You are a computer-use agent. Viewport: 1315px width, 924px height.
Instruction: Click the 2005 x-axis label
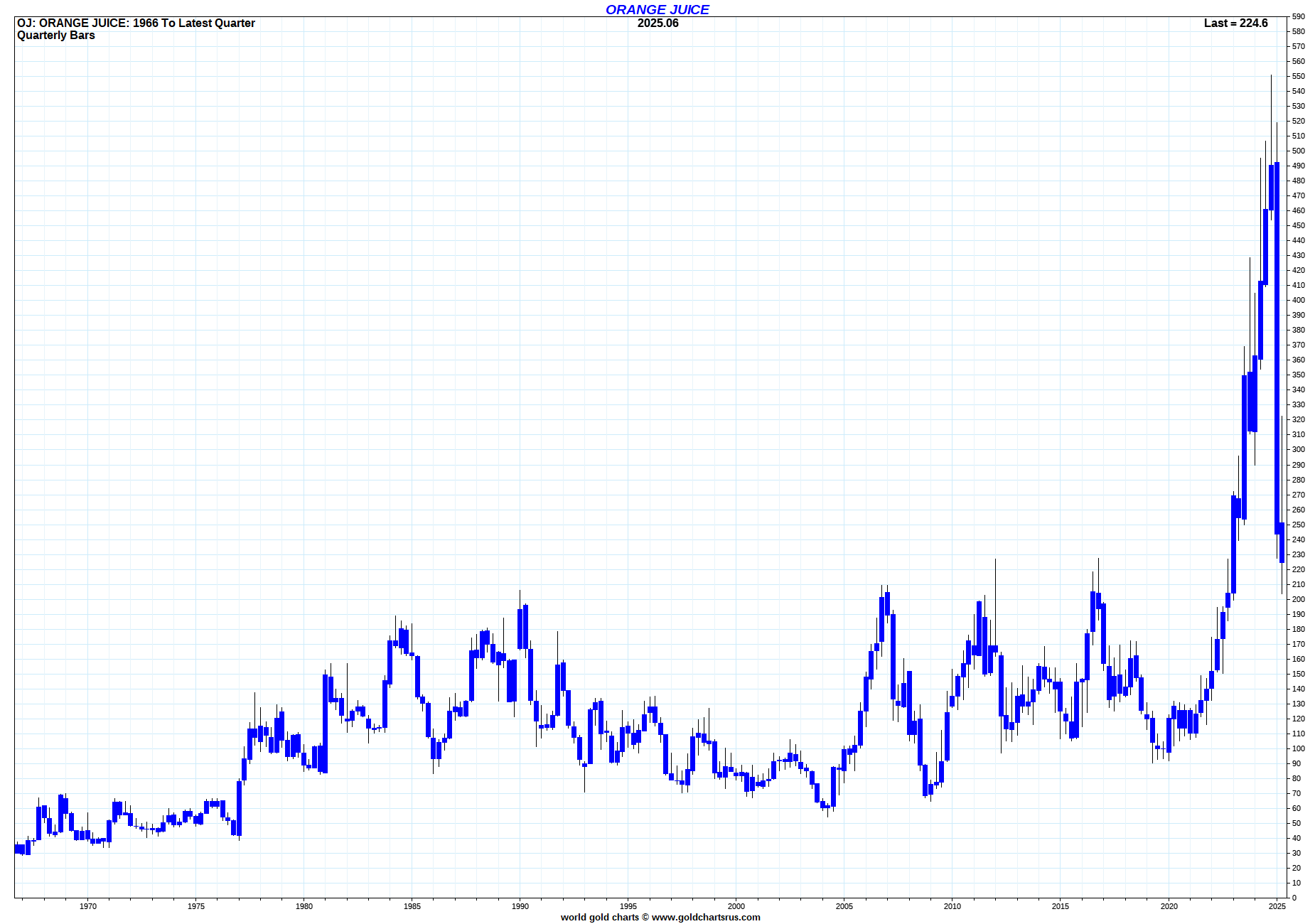pyautogui.click(x=844, y=906)
